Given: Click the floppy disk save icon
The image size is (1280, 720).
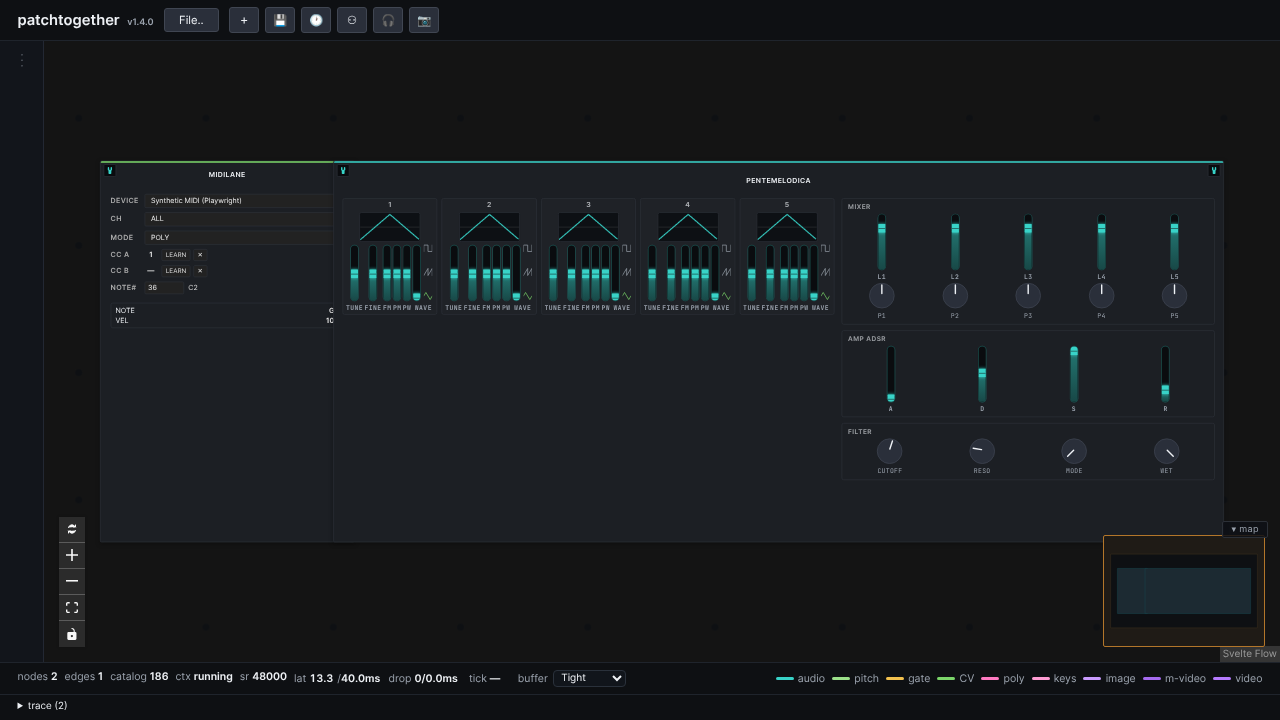Looking at the screenshot, I should 280,20.
